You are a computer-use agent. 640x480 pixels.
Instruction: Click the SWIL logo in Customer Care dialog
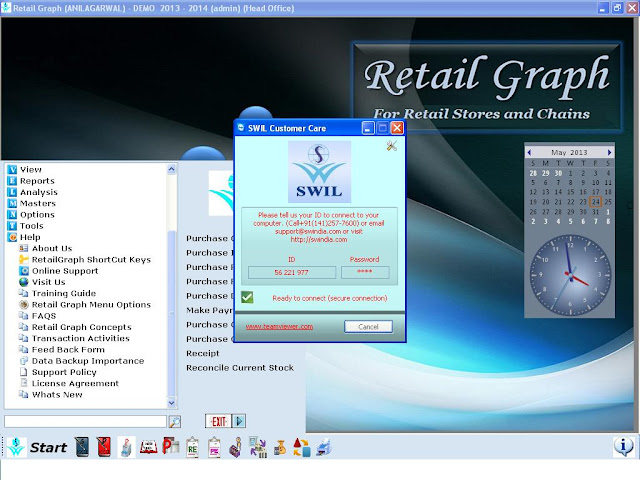pos(319,172)
